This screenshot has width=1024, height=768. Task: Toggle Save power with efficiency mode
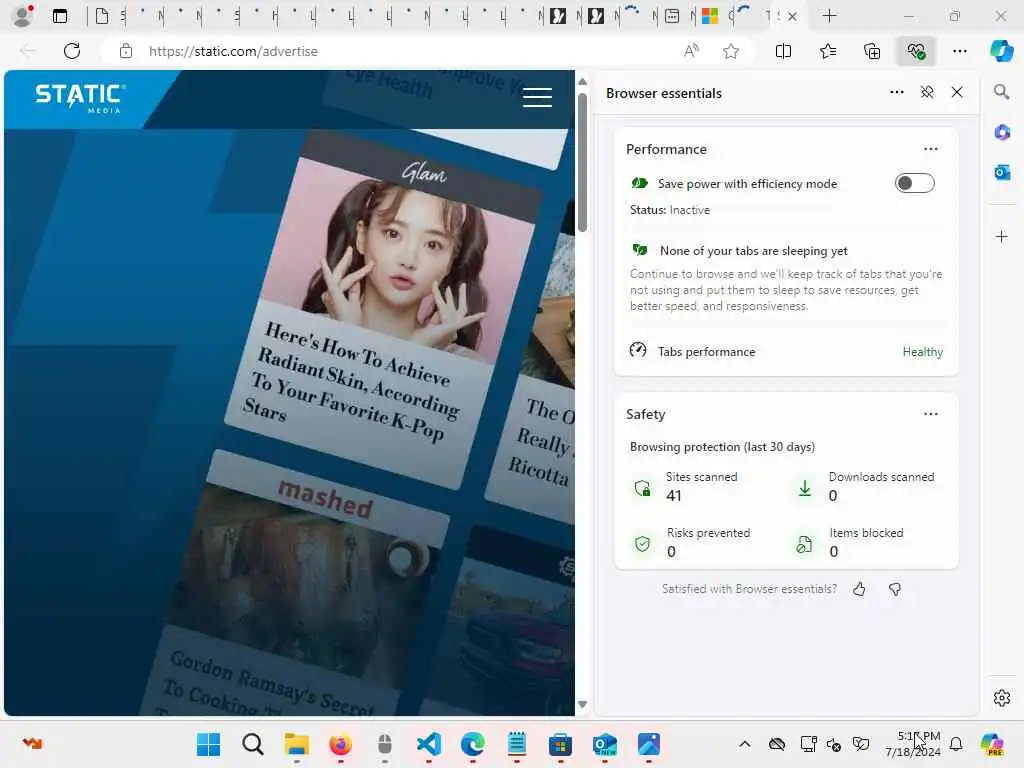914,184
